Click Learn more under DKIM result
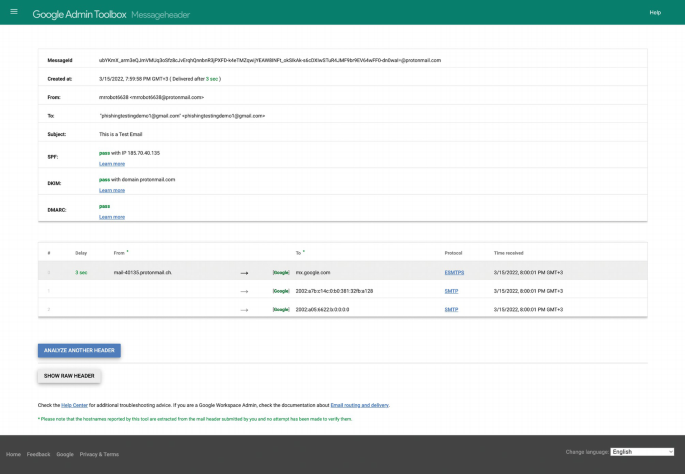 [112, 190]
